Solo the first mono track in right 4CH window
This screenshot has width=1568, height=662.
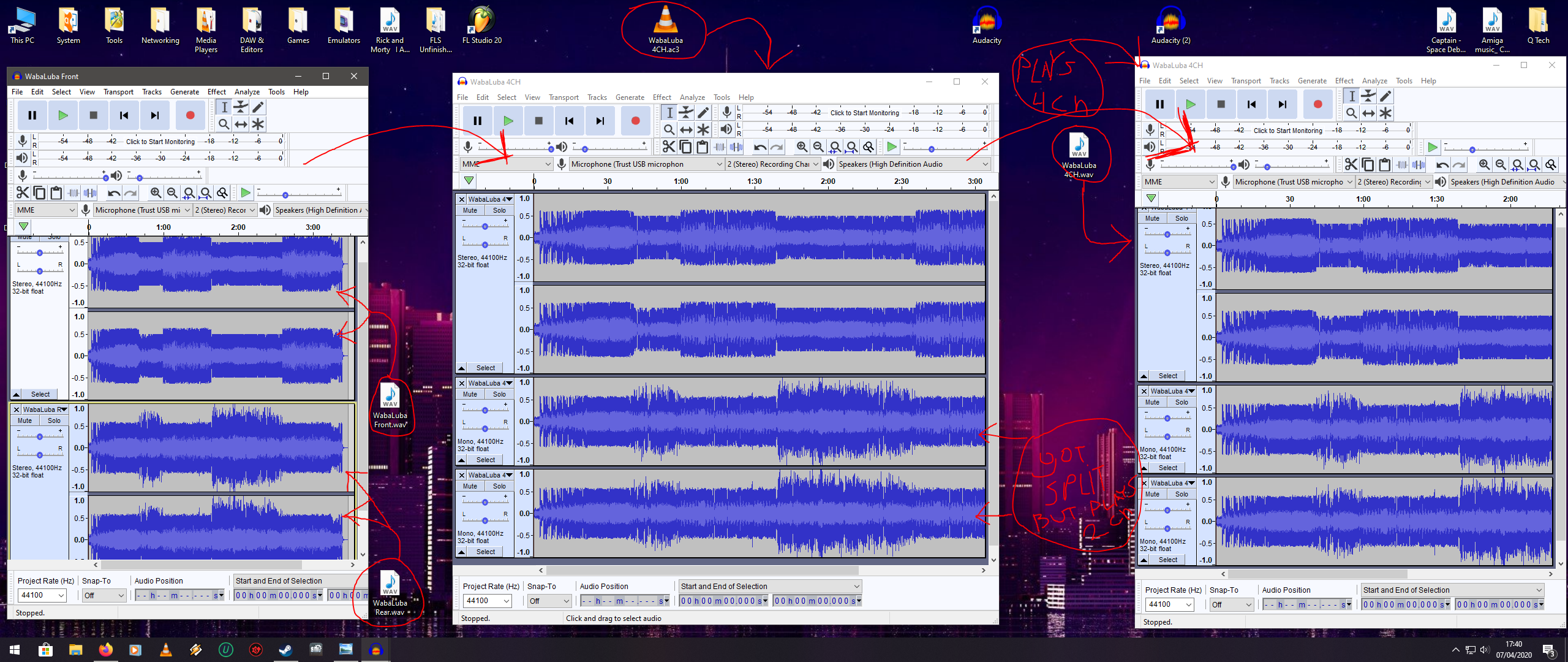point(1182,402)
